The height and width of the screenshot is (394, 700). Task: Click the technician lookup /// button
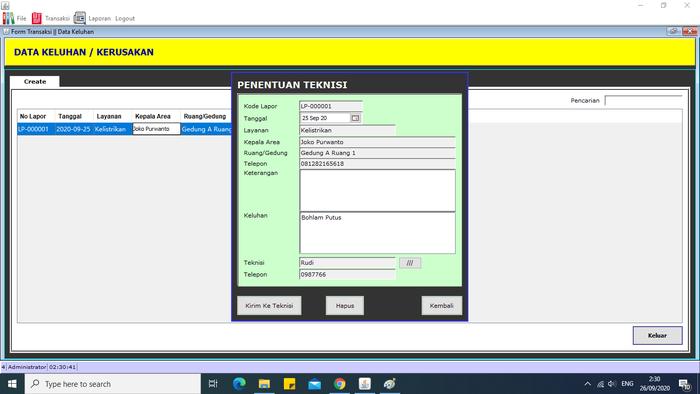point(410,263)
